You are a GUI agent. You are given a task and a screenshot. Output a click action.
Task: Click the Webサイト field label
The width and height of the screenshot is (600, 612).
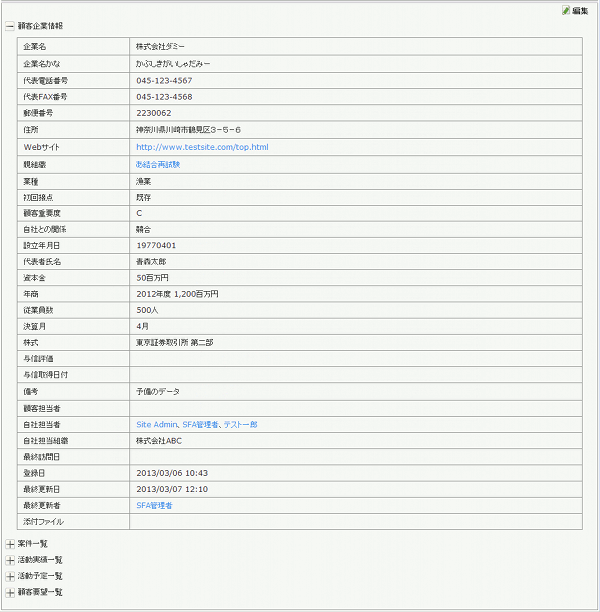tap(42, 147)
